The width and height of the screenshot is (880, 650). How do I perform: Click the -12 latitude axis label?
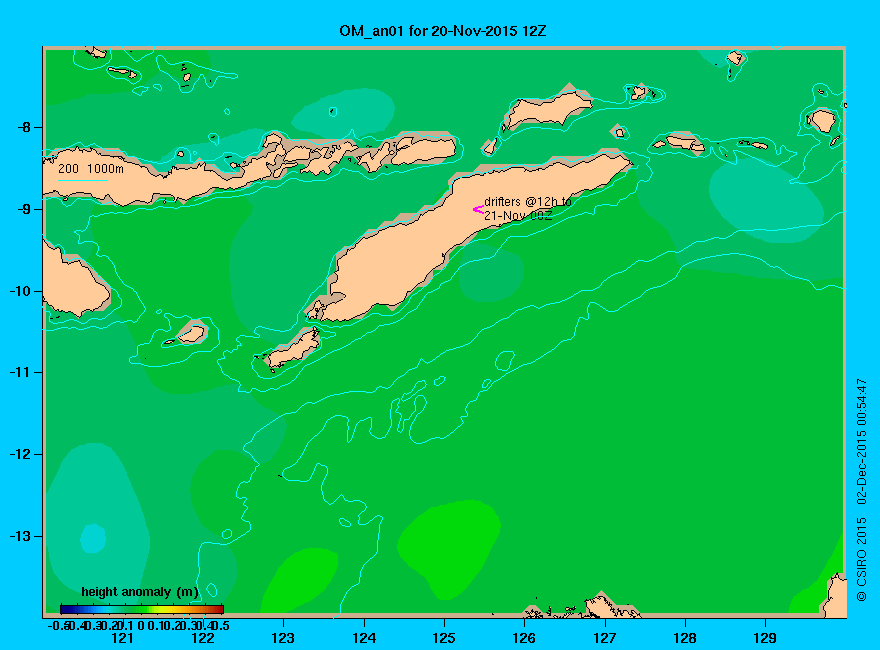20,454
